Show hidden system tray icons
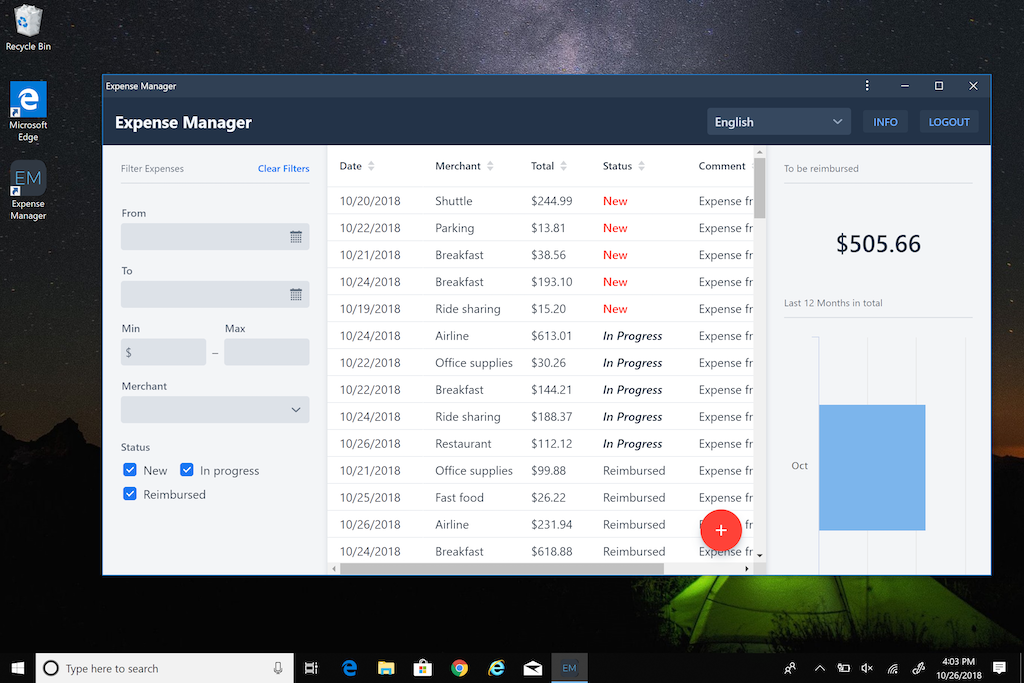The width and height of the screenshot is (1024, 683). [820, 668]
